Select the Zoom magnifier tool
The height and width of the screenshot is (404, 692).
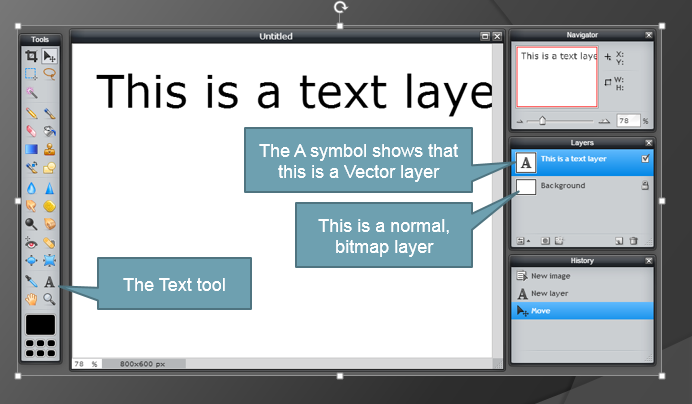pos(49,299)
